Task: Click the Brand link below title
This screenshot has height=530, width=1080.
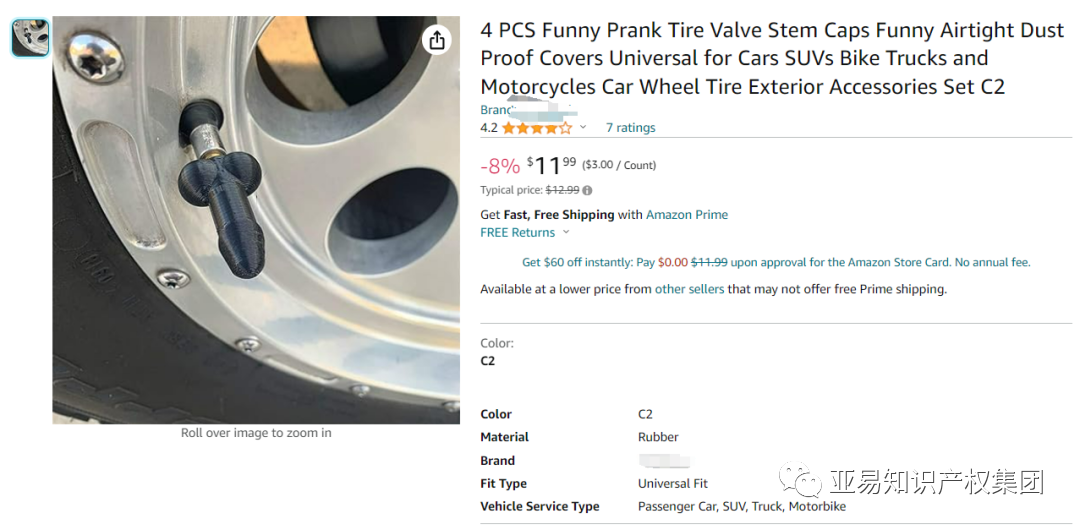Action: click(x=496, y=110)
